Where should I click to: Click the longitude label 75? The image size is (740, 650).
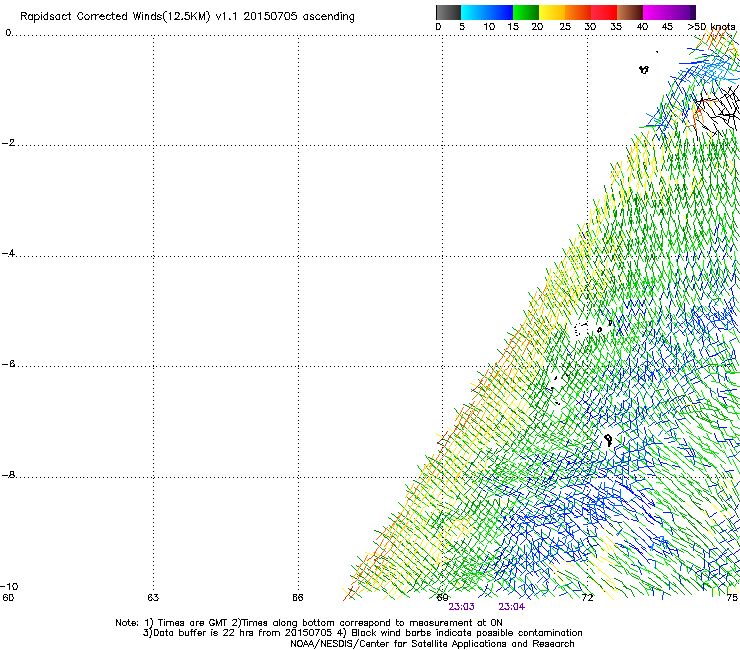coord(732,598)
